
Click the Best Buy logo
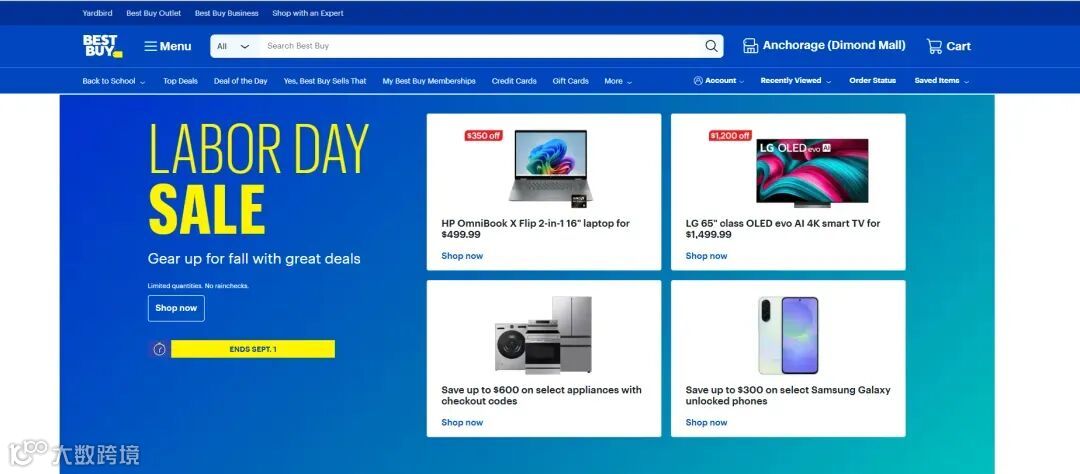[x=103, y=46]
